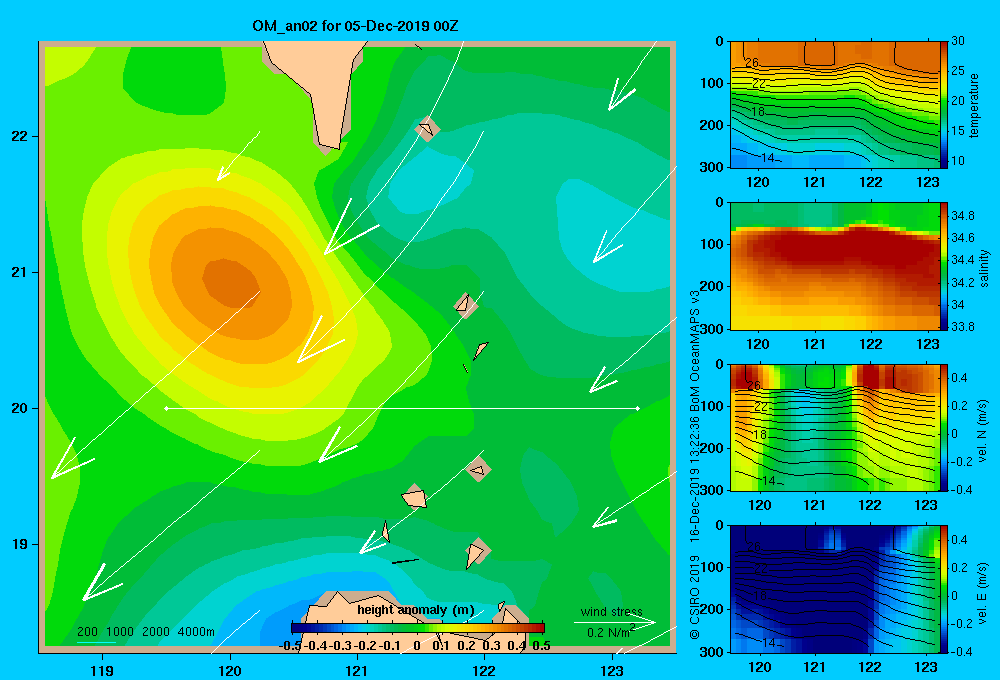This screenshot has height=680, width=1000.
Task: Click the title "OM_an02 for 05-Dec-2019 00Z"
Action: (x=355, y=26)
